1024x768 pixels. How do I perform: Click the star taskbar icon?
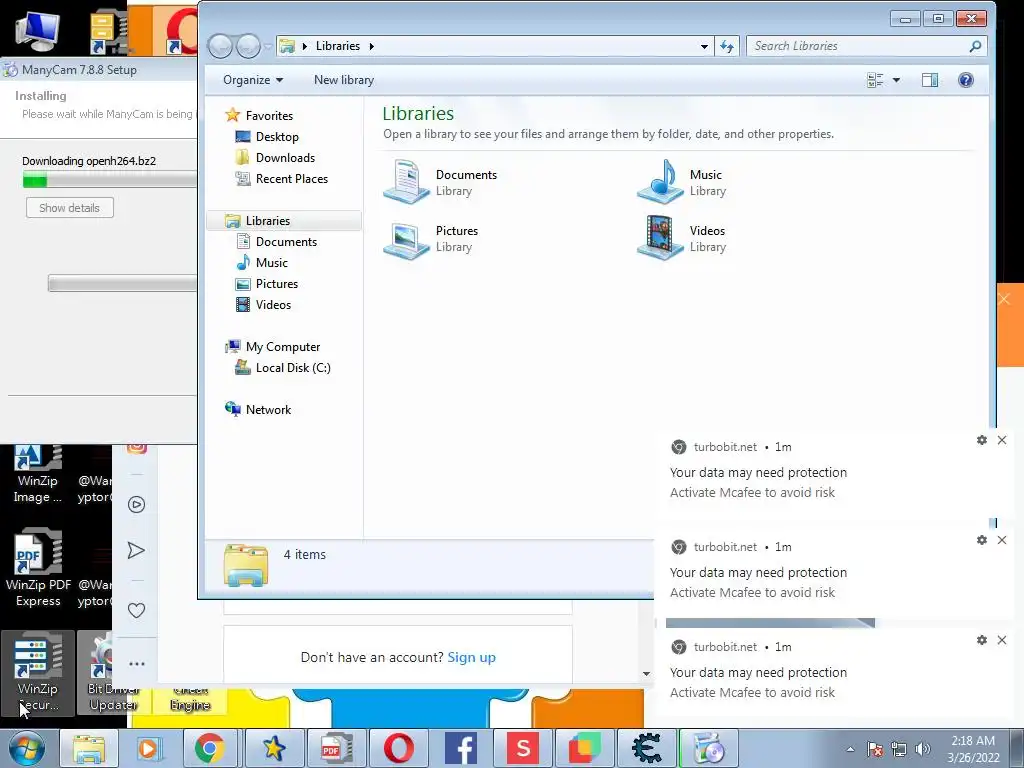pos(274,749)
